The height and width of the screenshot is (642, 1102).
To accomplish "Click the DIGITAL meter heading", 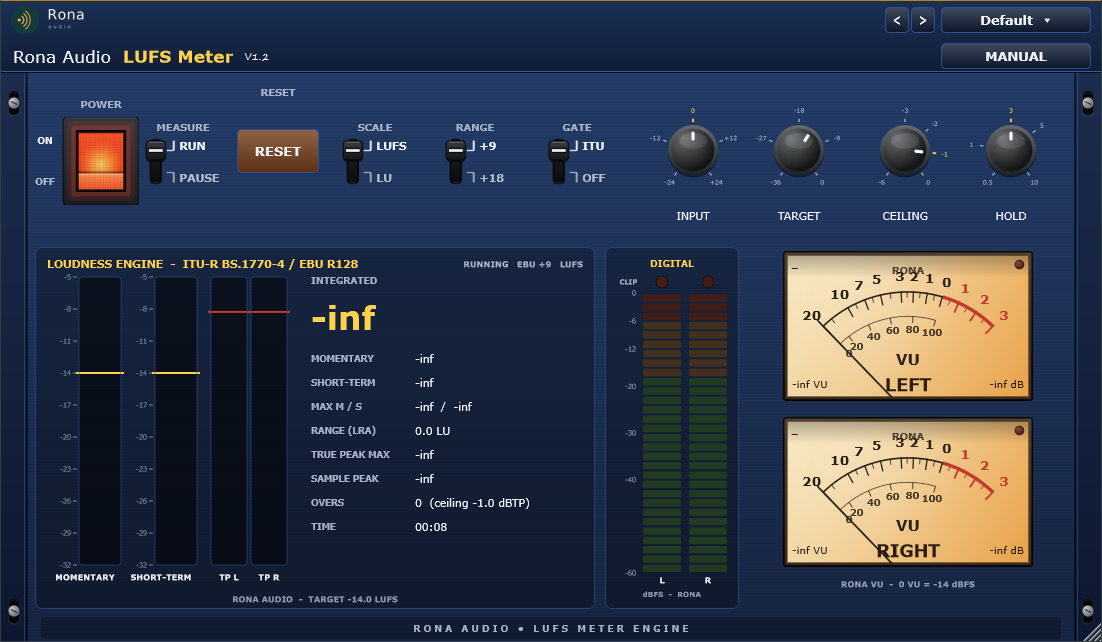I will click(671, 264).
